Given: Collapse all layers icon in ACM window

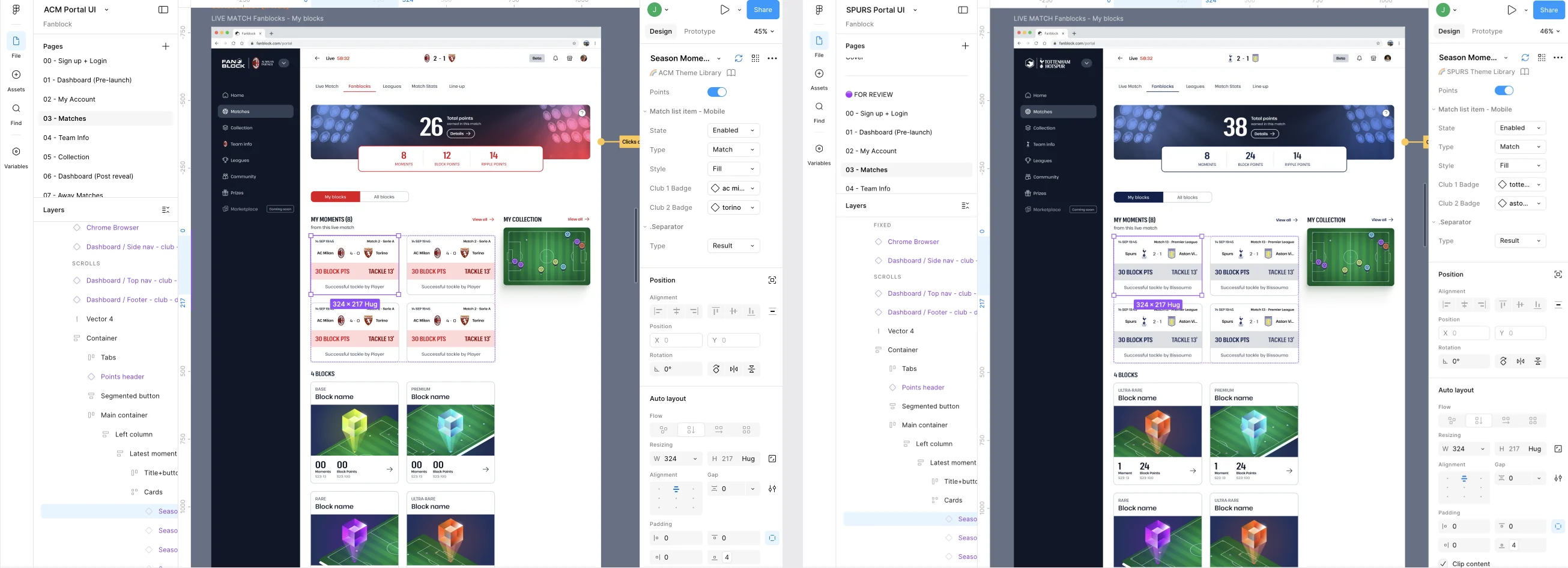Looking at the screenshot, I should pyautogui.click(x=166, y=210).
